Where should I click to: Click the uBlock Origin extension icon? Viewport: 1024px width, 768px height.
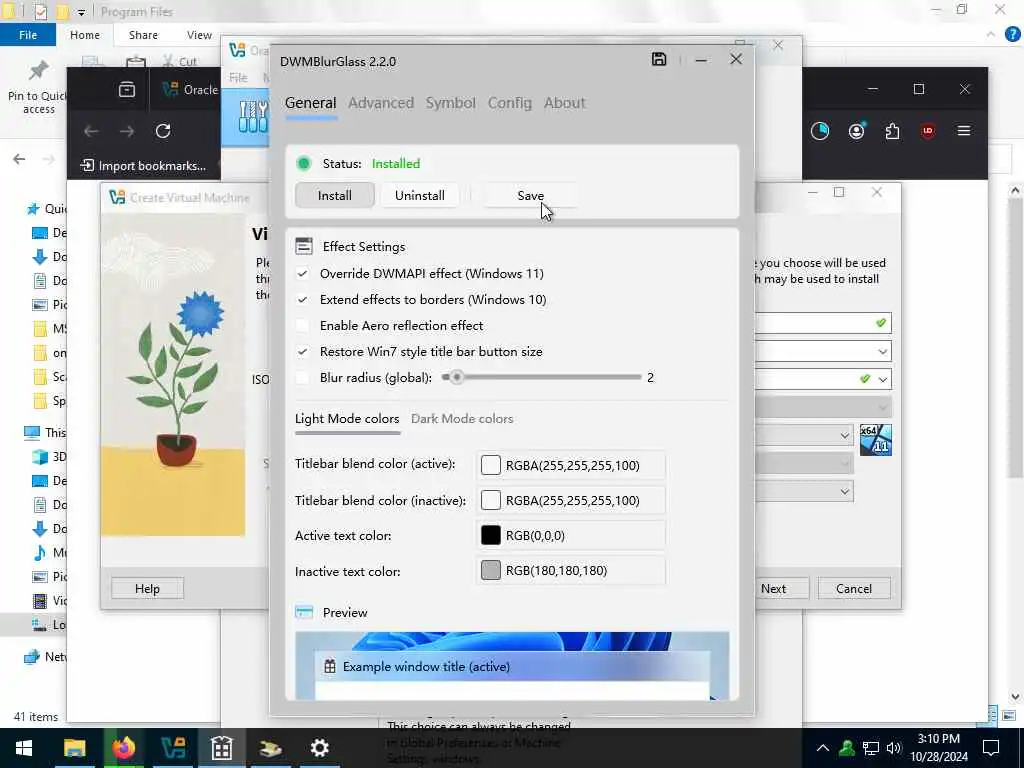[927, 131]
